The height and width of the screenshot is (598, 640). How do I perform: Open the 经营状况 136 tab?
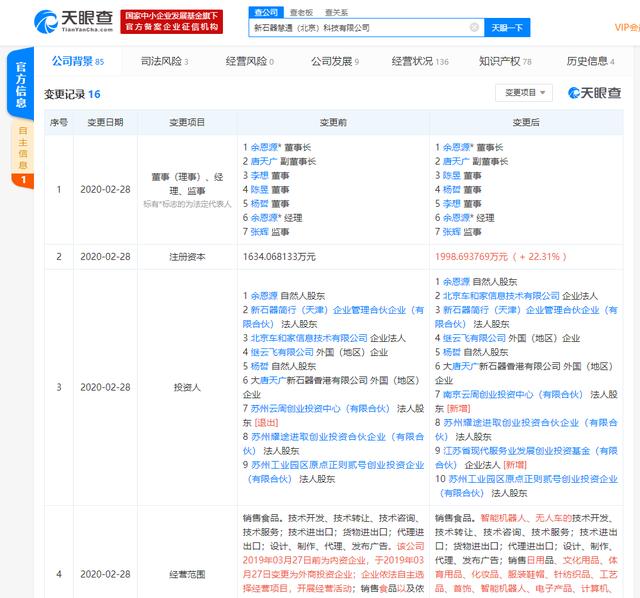tap(420, 62)
